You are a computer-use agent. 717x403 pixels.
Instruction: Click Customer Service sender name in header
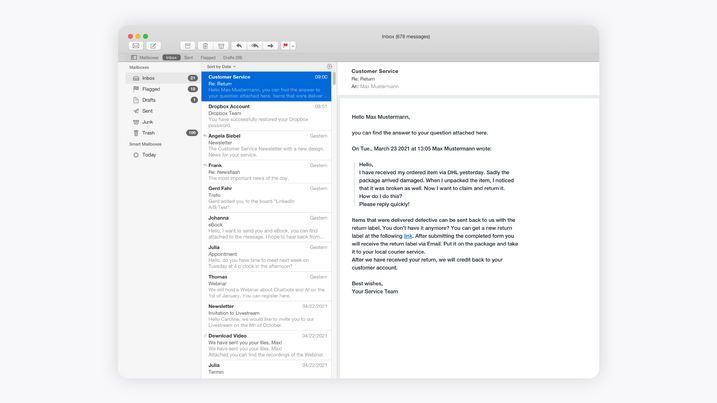tap(375, 71)
